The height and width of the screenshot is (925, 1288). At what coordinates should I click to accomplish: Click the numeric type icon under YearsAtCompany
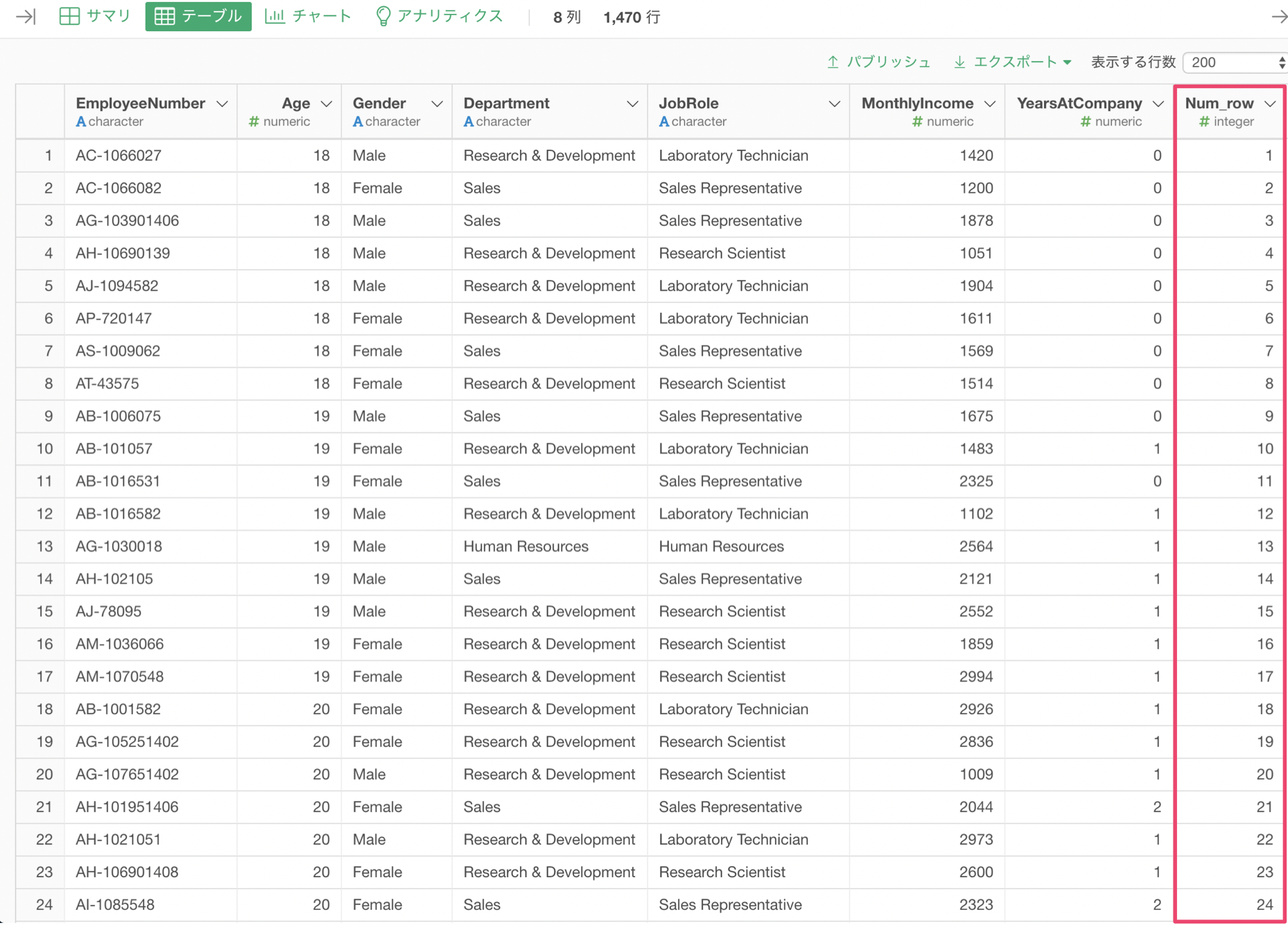(x=1086, y=122)
